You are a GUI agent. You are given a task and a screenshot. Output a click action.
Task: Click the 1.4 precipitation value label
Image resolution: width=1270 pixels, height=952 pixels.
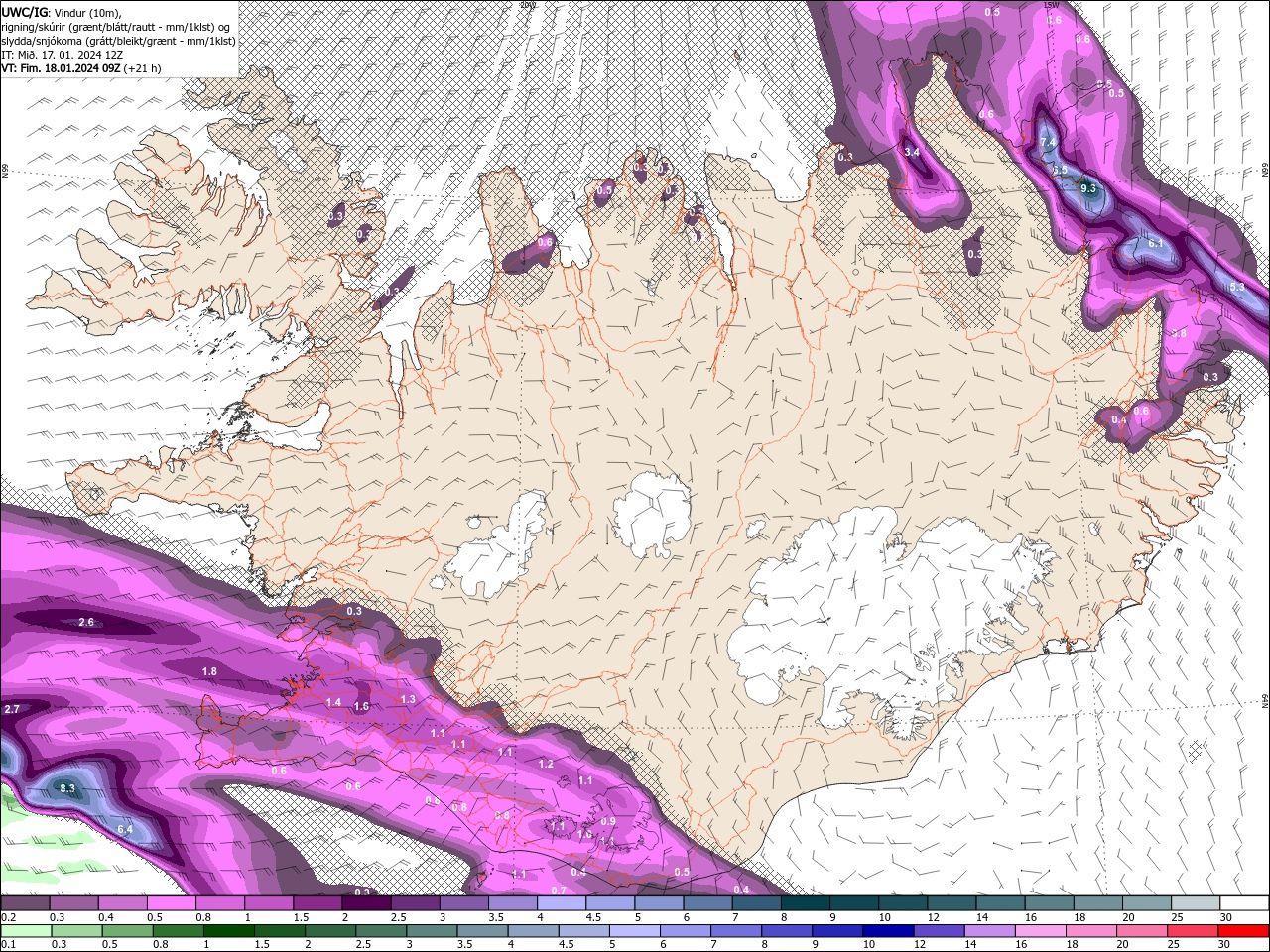pos(333,702)
